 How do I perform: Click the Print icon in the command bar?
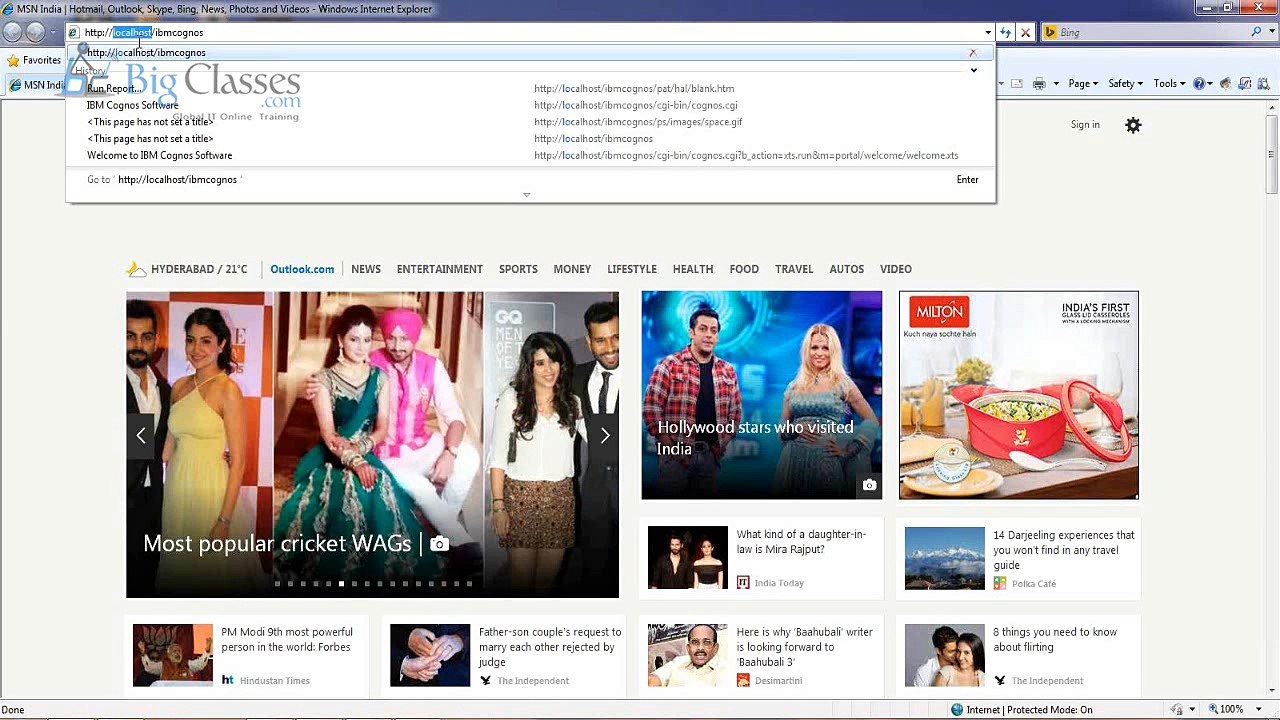(x=1039, y=84)
